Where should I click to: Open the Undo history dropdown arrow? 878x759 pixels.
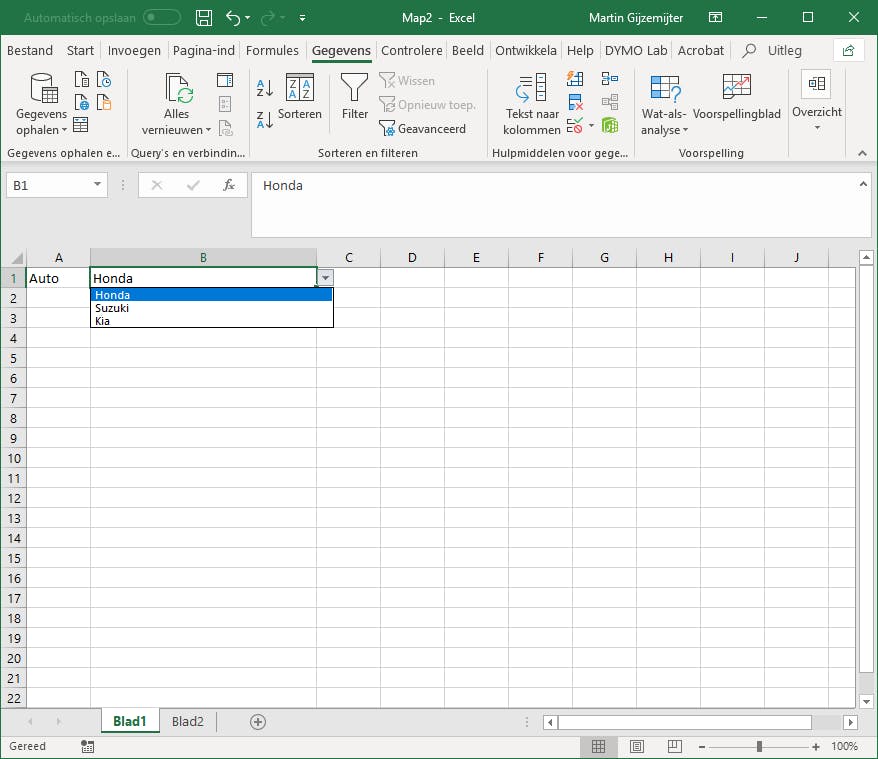tap(247, 18)
